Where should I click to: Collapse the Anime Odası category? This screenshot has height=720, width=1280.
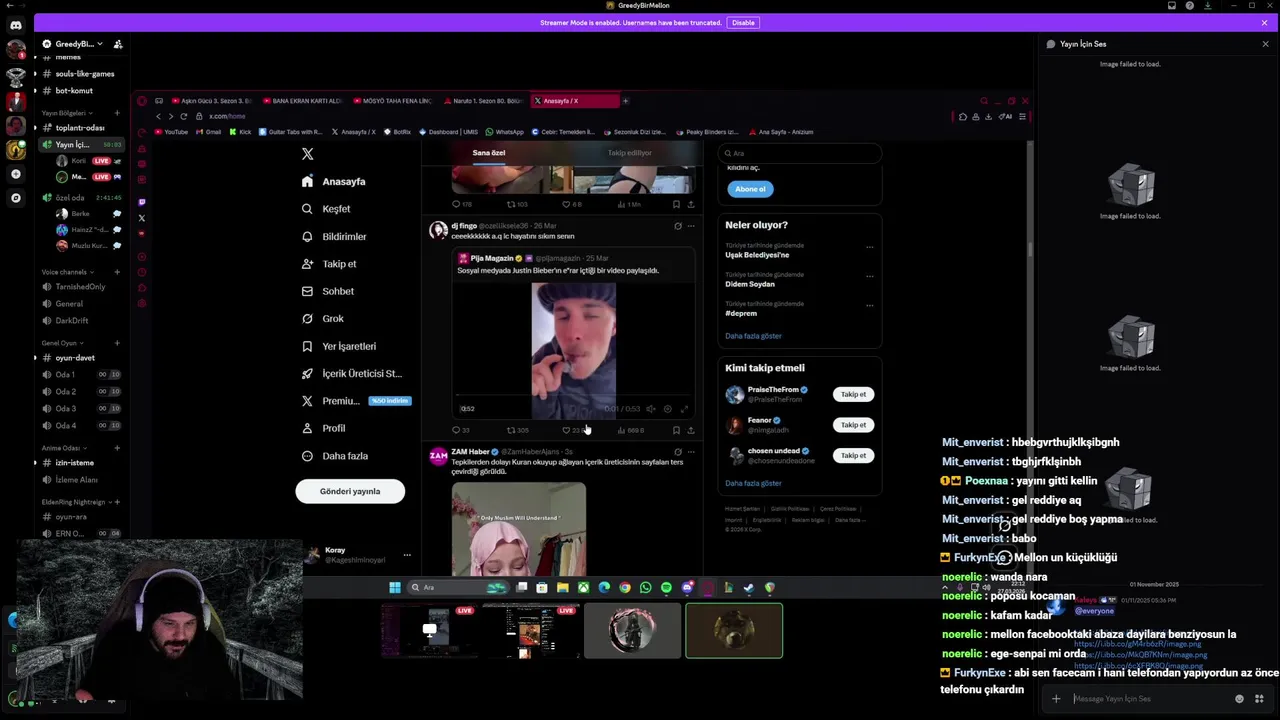point(63,448)
